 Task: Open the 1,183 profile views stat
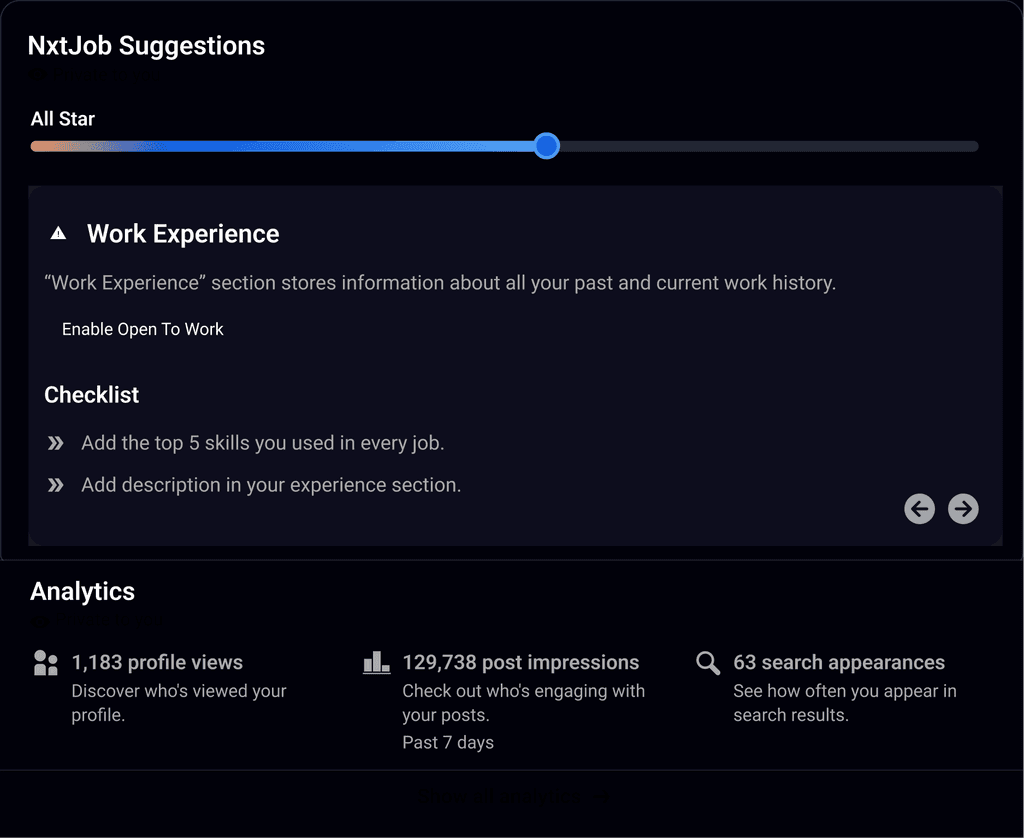point(156,662)
